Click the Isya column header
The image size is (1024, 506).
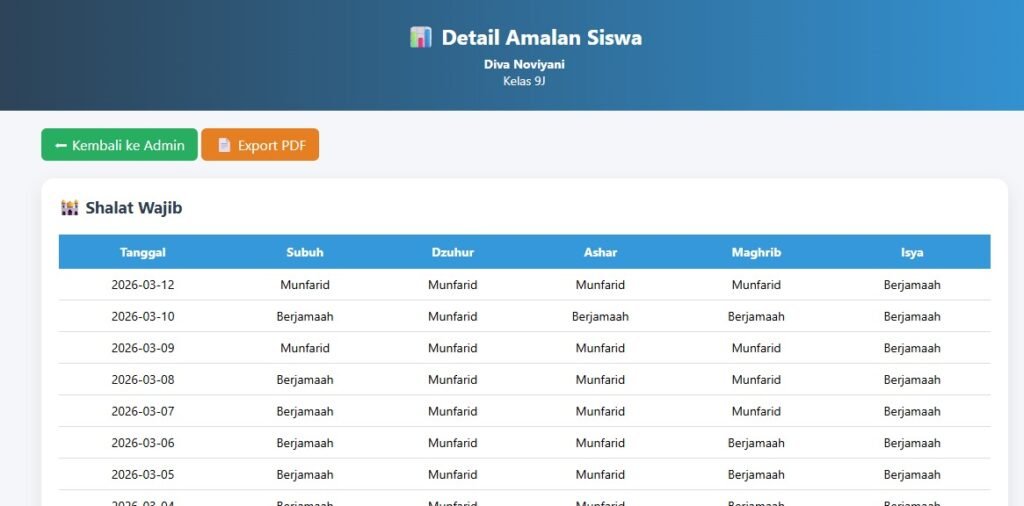912,252
